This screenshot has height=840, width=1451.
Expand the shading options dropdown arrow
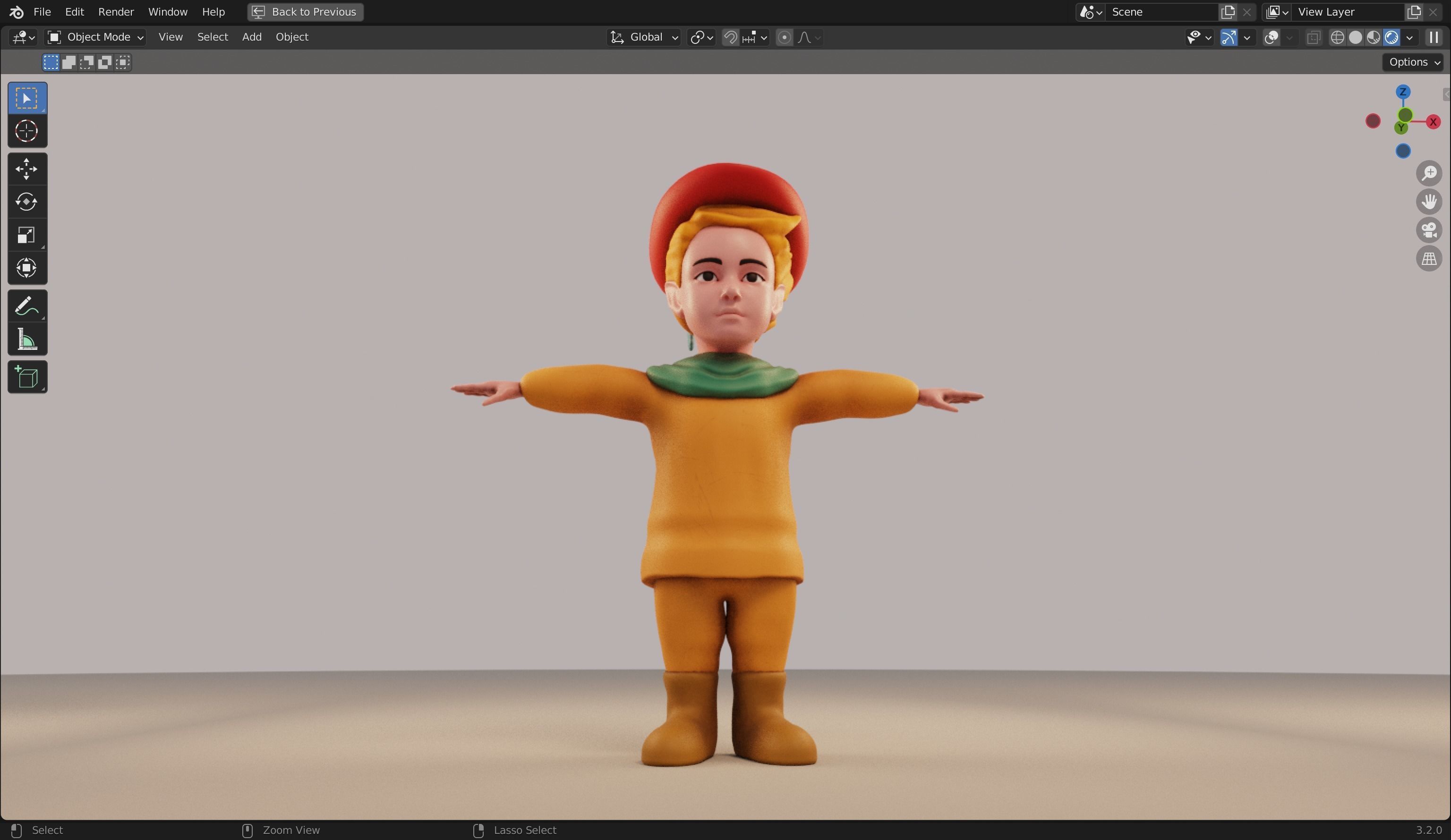tap(1409, 37)
